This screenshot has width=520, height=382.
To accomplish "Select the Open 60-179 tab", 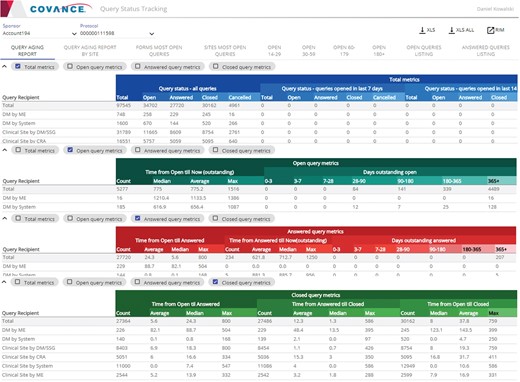I will [x=344, y=51].
